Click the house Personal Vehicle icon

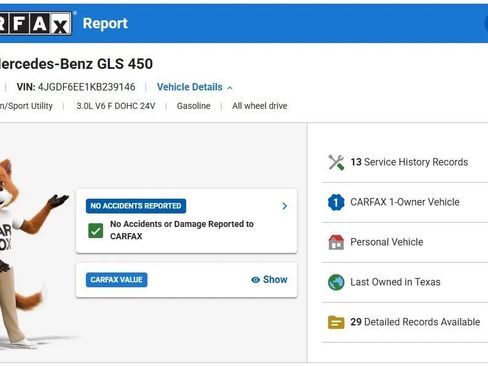tap(336, 242)
